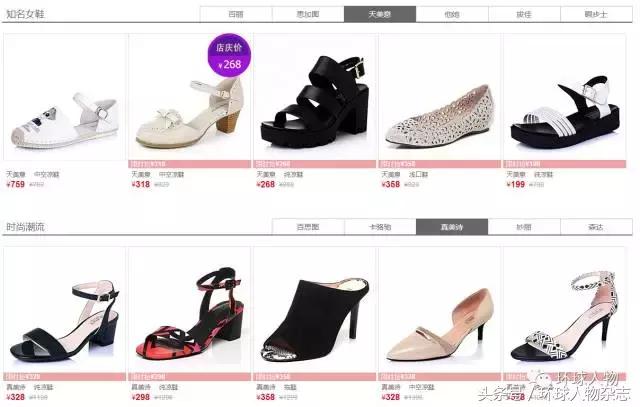Click the ¥298 price under red sandal
This screenshot has width=640, height=407.
pyautogui.click(x=141, y=397)
